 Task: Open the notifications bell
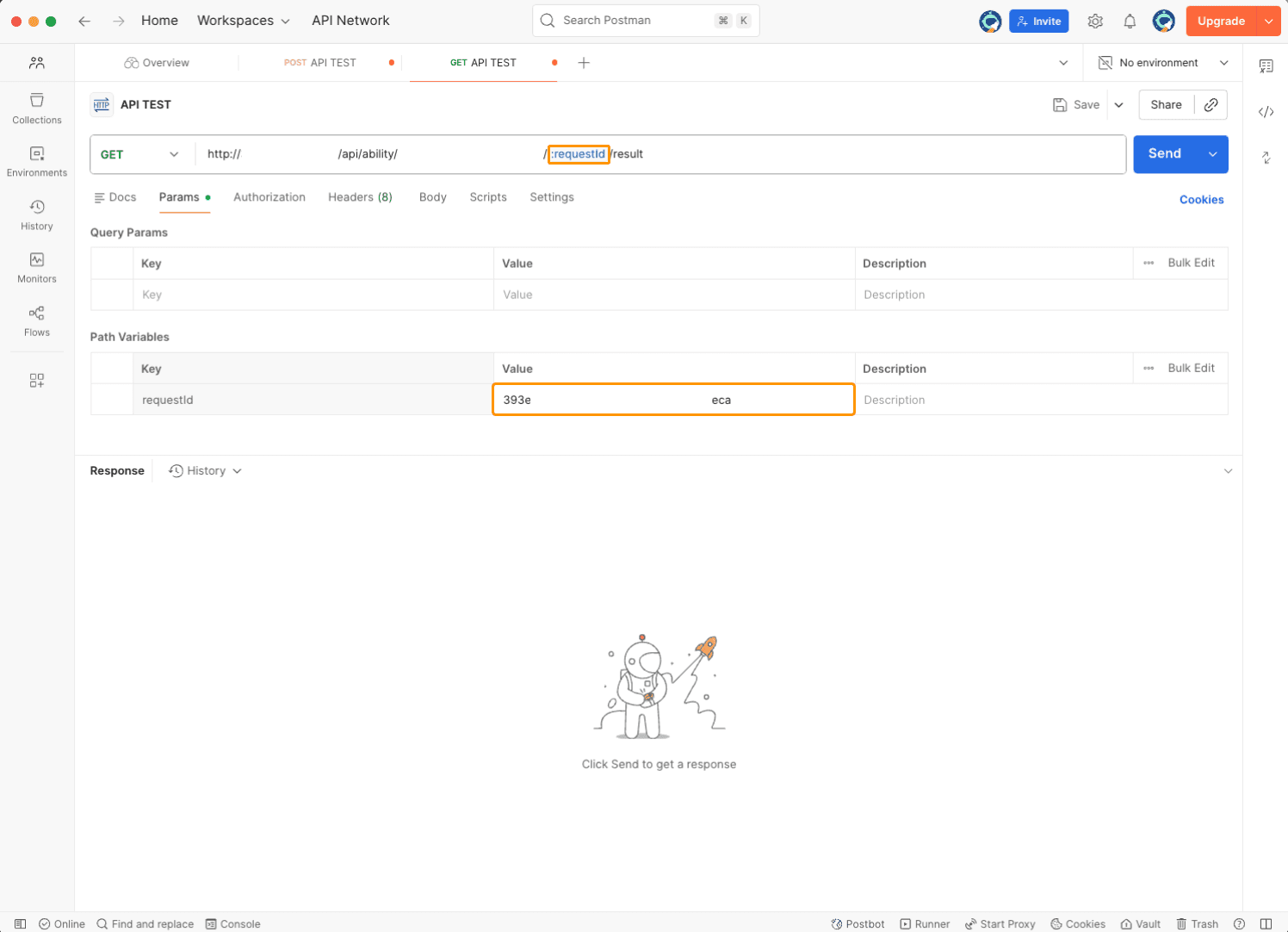point(1130,22)
